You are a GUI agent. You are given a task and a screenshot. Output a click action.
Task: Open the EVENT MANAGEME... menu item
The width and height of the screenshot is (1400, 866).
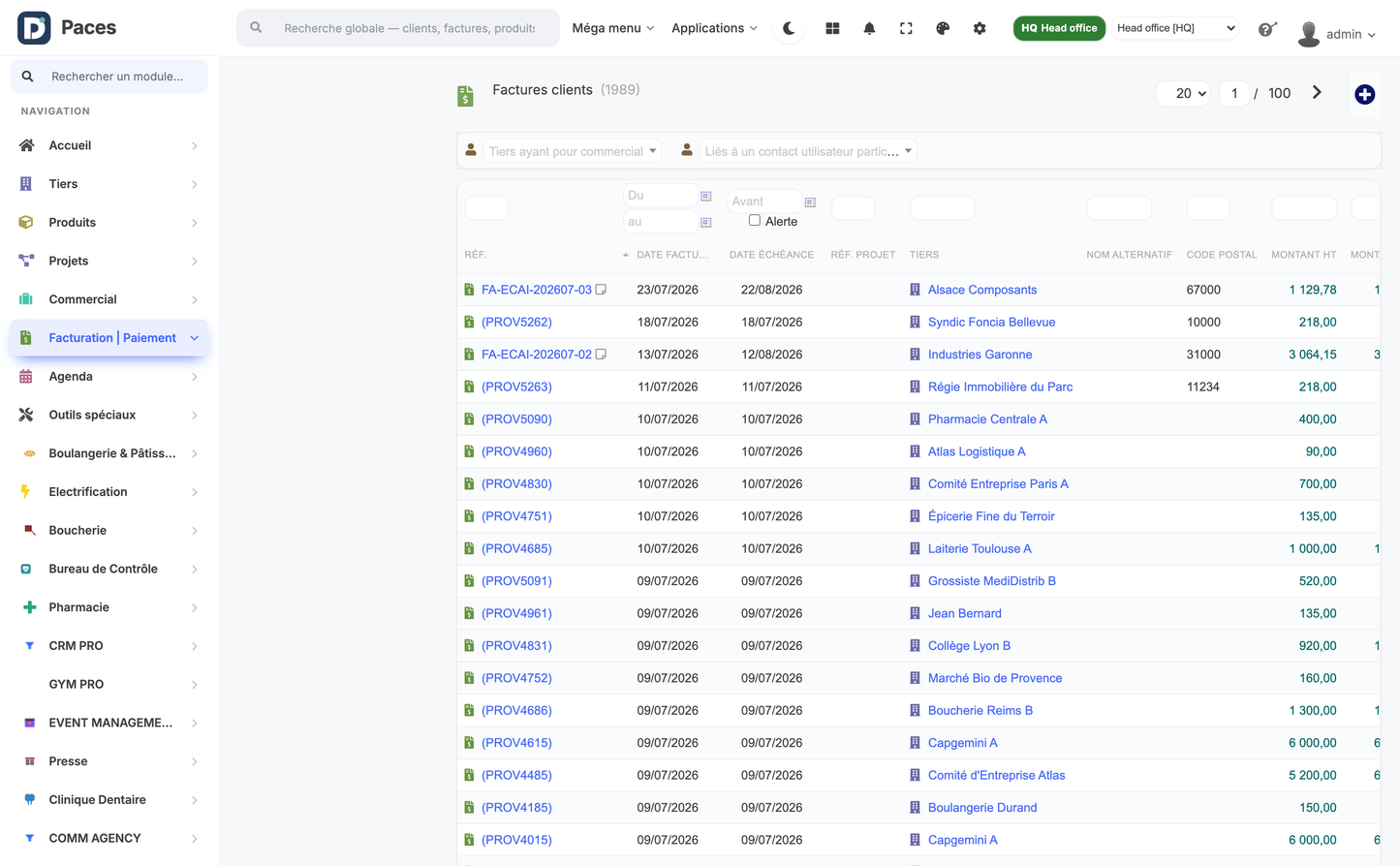click(109, 723)
